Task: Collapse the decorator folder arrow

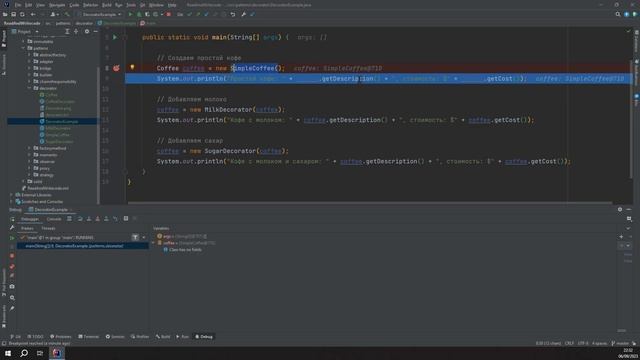Action: click(x=30, y=88)
